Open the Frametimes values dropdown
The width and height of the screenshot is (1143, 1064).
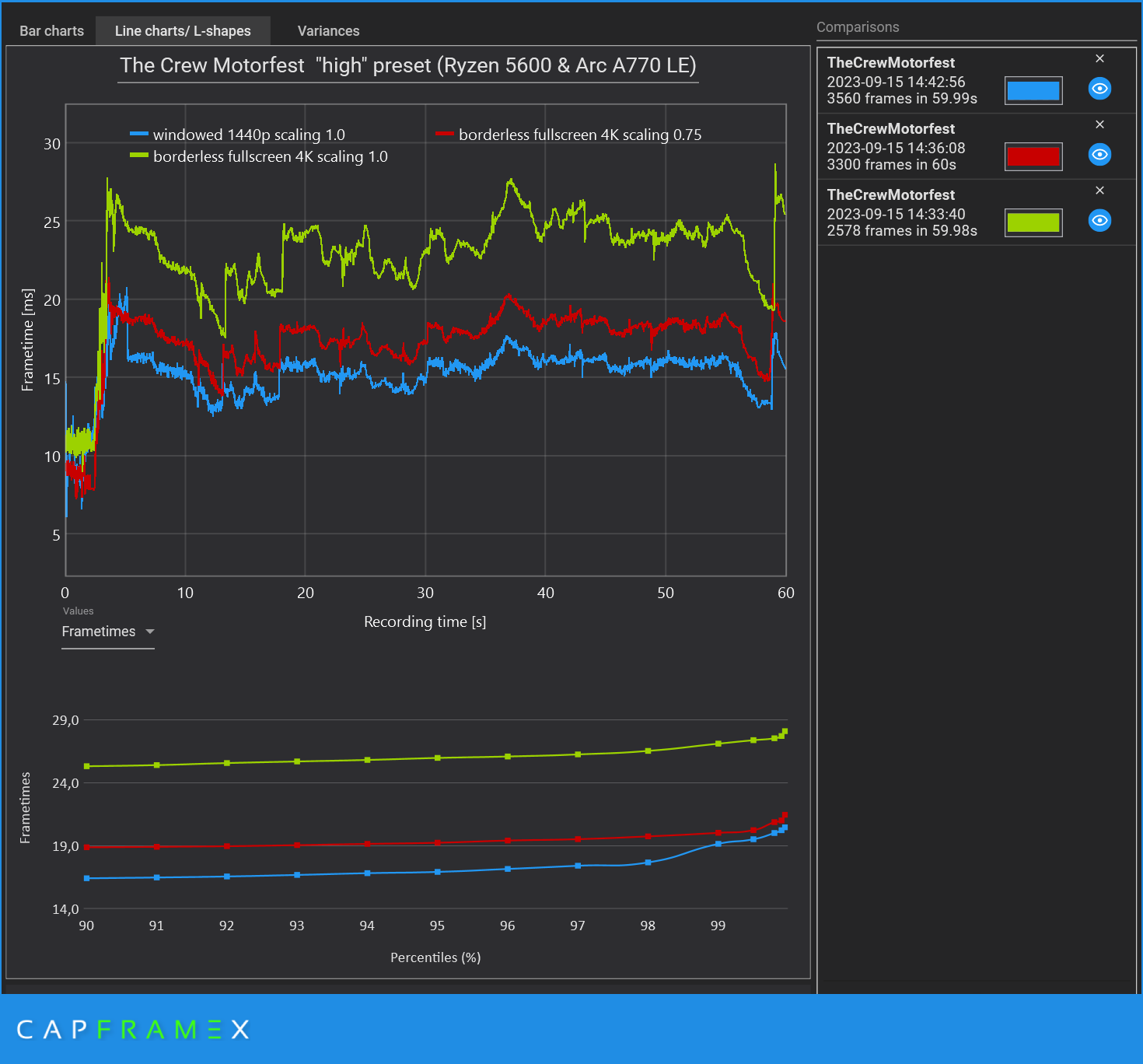pyautogui.click(x=108, y=632)
